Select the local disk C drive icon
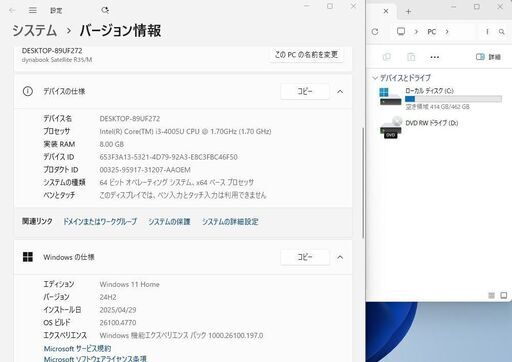512x362 pixels. 390,97
